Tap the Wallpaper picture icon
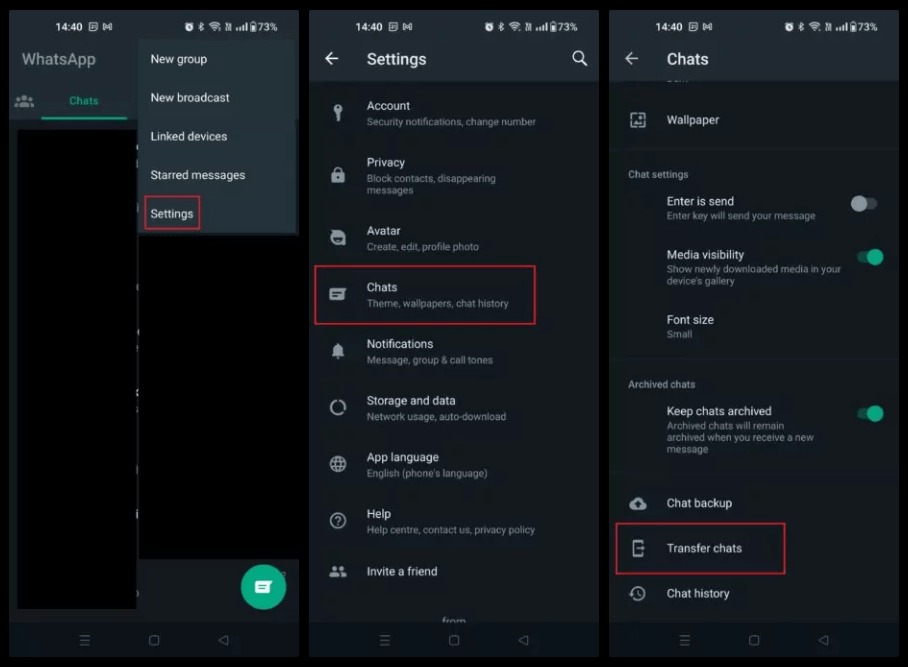The image size is (908, 667). click(637, 120)
